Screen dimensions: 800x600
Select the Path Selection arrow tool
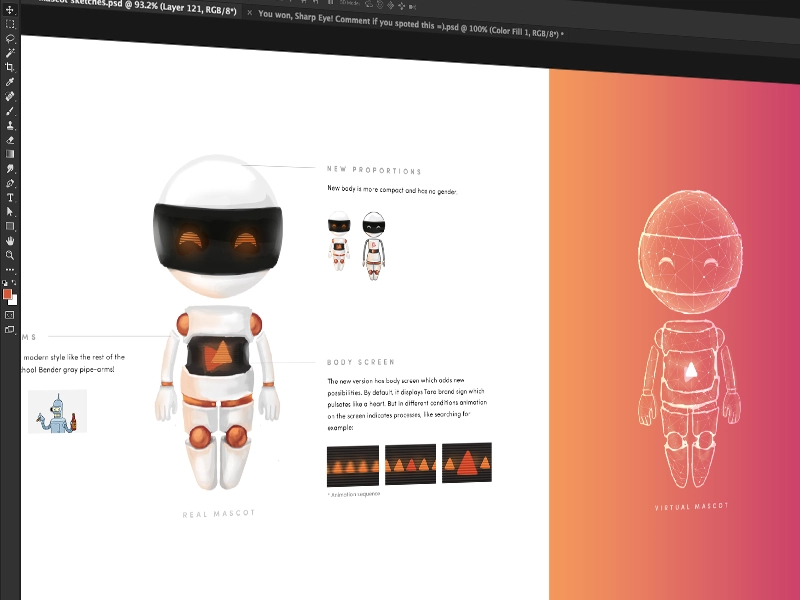point(10,212)
